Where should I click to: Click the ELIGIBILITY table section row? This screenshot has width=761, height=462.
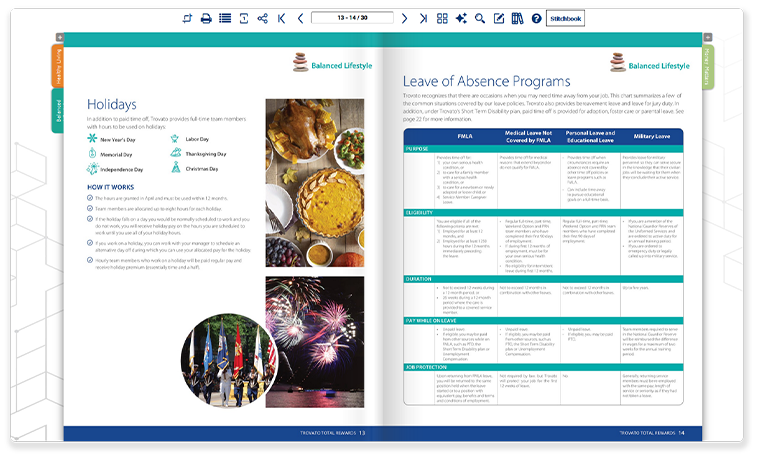pos(543,213)
